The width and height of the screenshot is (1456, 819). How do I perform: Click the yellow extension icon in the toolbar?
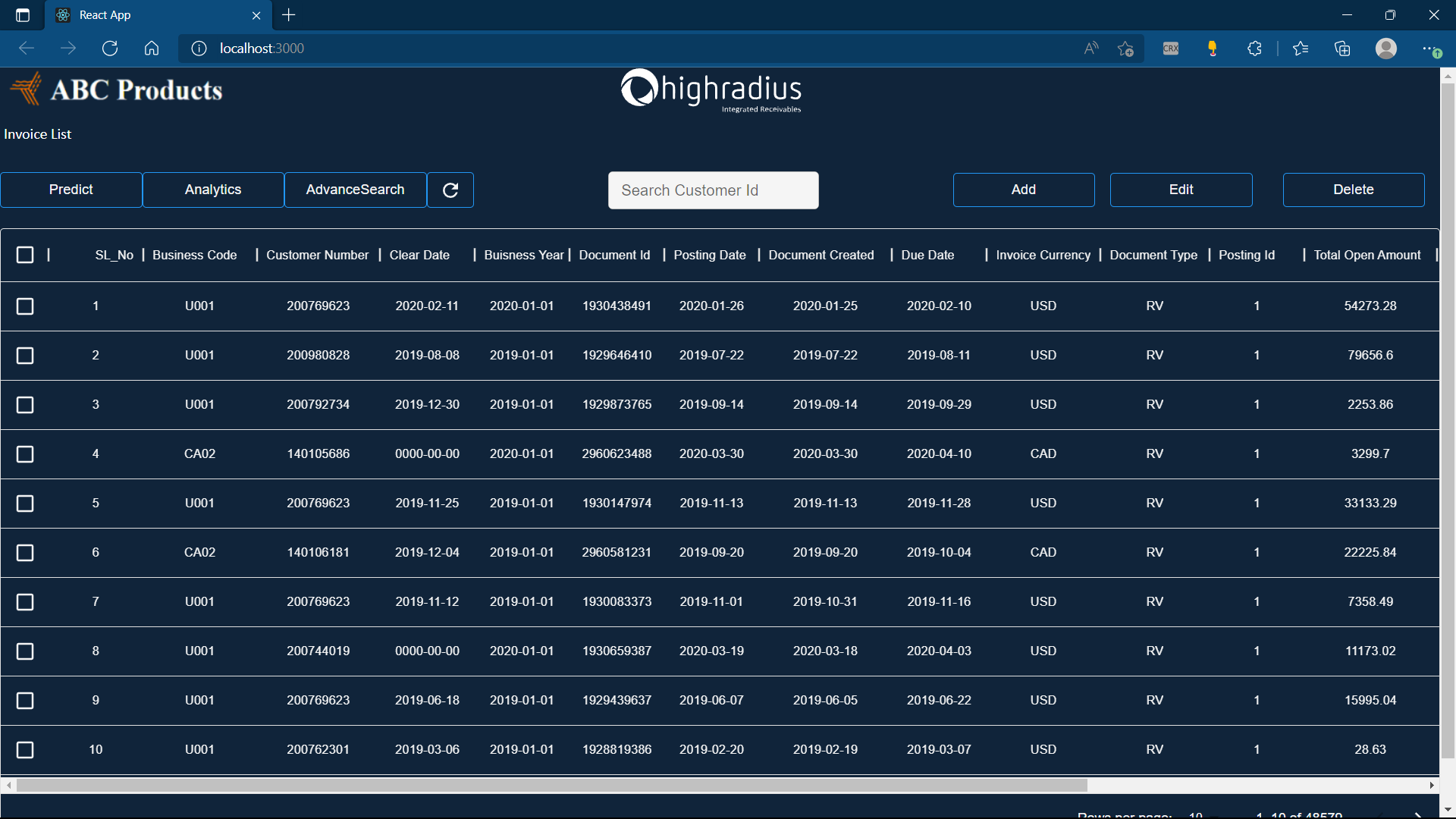point(1213,49)
